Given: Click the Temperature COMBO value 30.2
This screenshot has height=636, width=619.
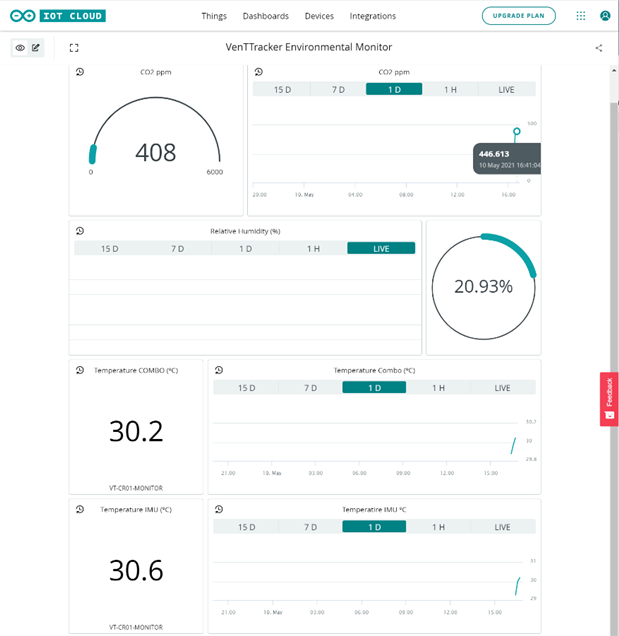Looking at the screenshot, I should click(136, 431).
